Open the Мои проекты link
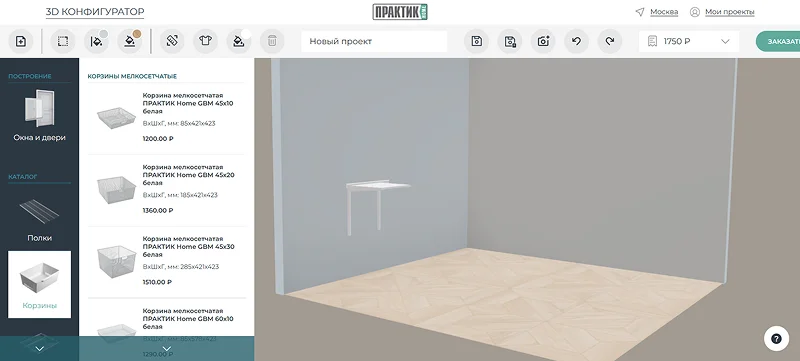The width and height of the screenshot is (800, 361). pos(730,12)
